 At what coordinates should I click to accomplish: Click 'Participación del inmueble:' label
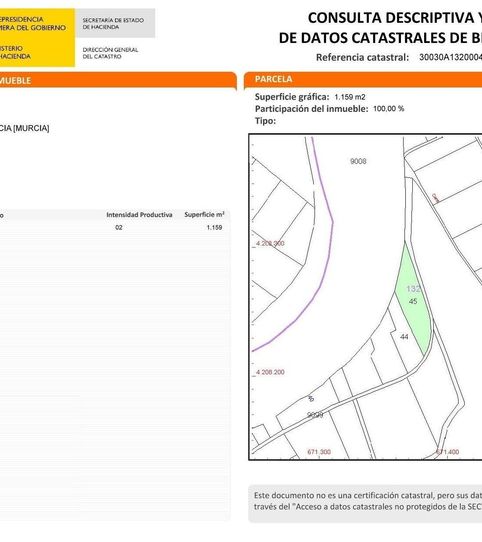[x=312, y=109]
